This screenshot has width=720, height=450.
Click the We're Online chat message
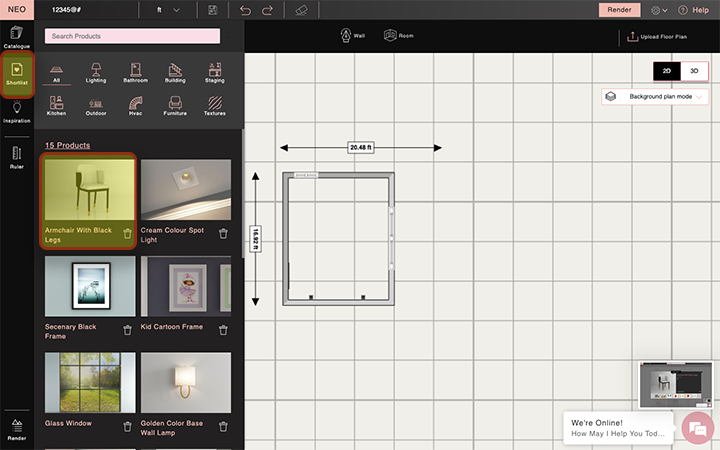point(618,428)
